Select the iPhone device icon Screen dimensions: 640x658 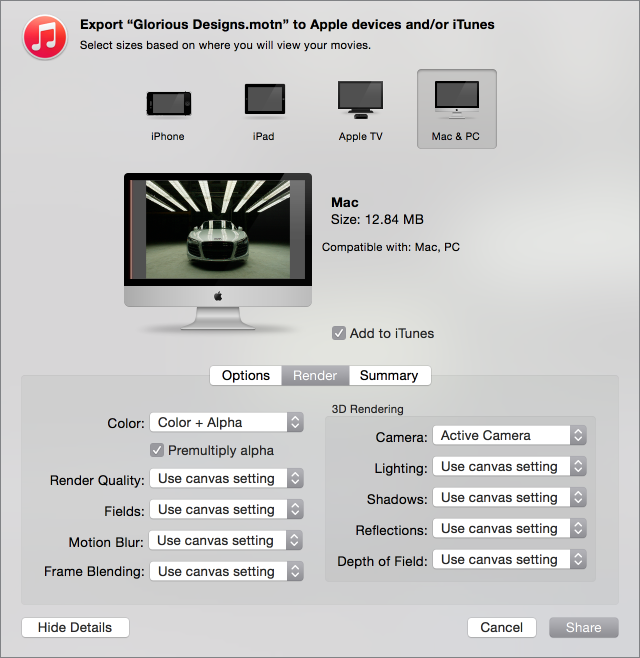pos(168,103)
